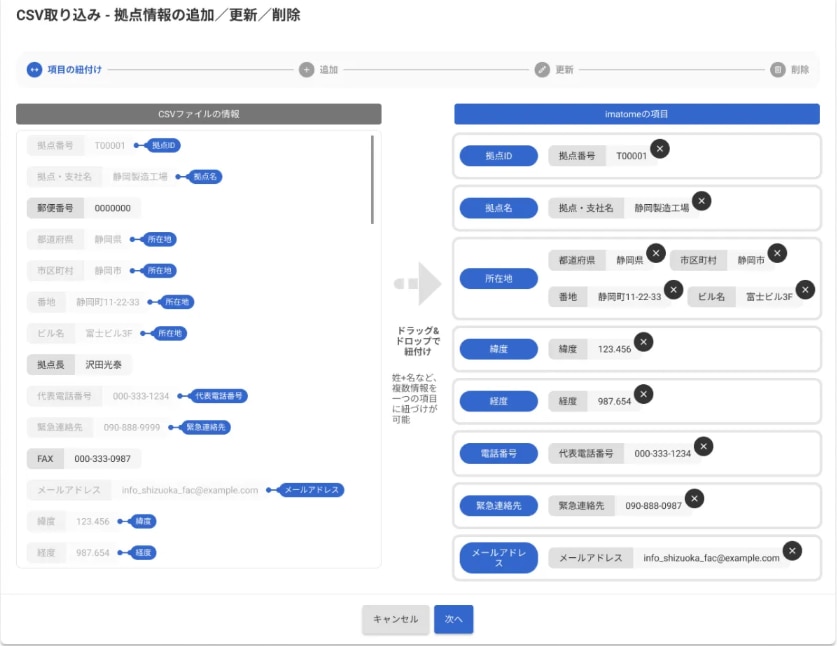837x646 pixels.
Task: Delete the 都道府県 chip from 所在地
Action: [655, 253]
